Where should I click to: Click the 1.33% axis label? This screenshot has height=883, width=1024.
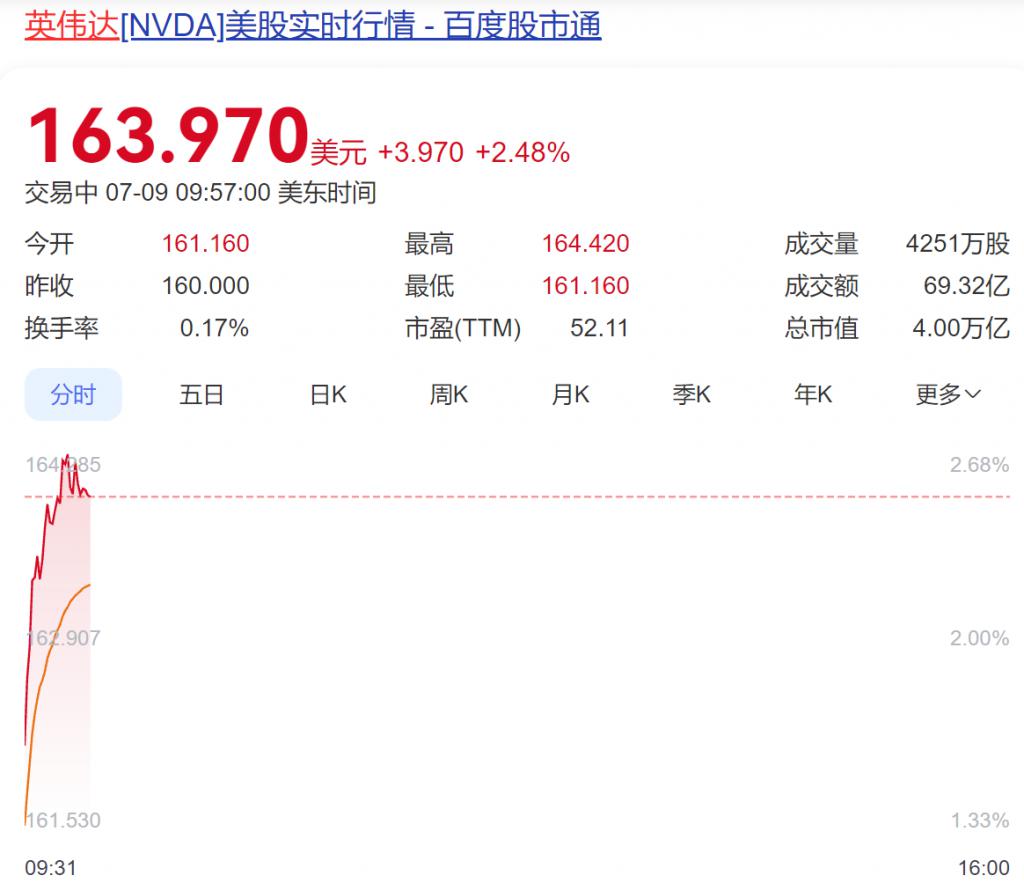click(980, 820)
